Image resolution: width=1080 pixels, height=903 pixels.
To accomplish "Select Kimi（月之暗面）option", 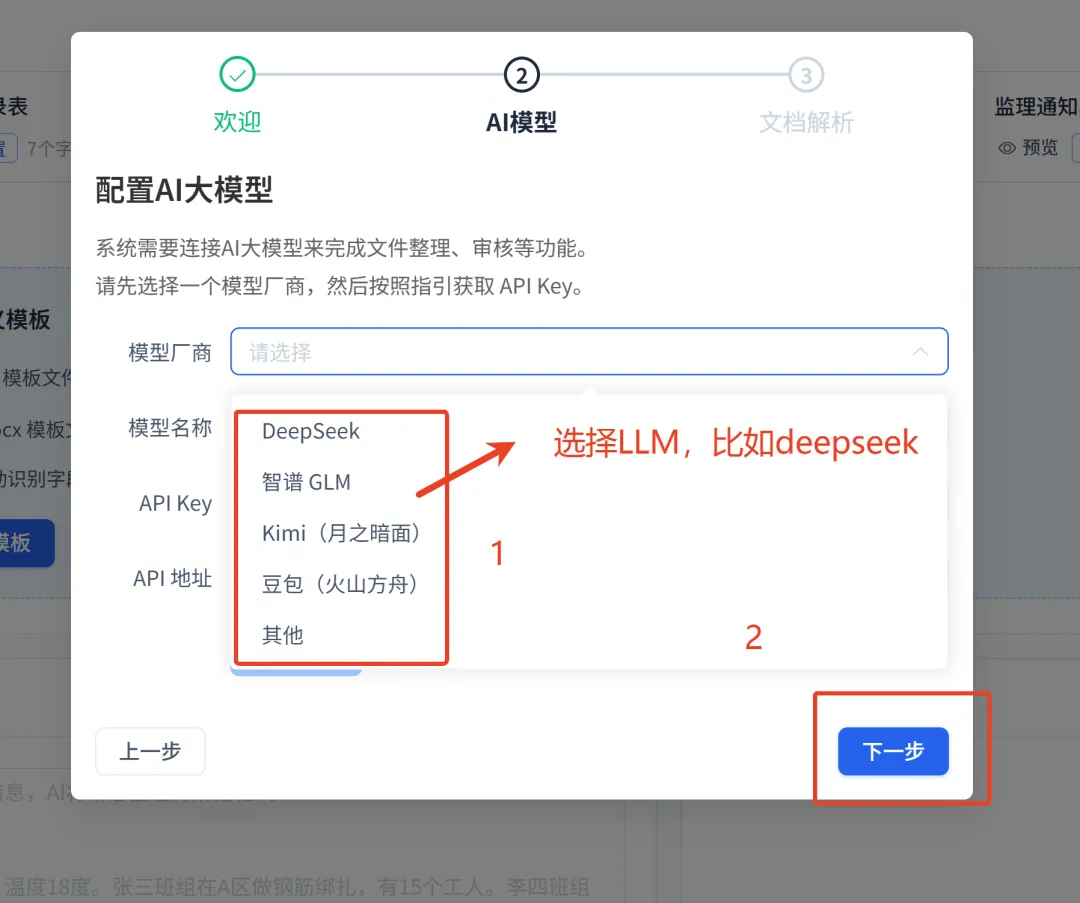I will coord(341,533).
